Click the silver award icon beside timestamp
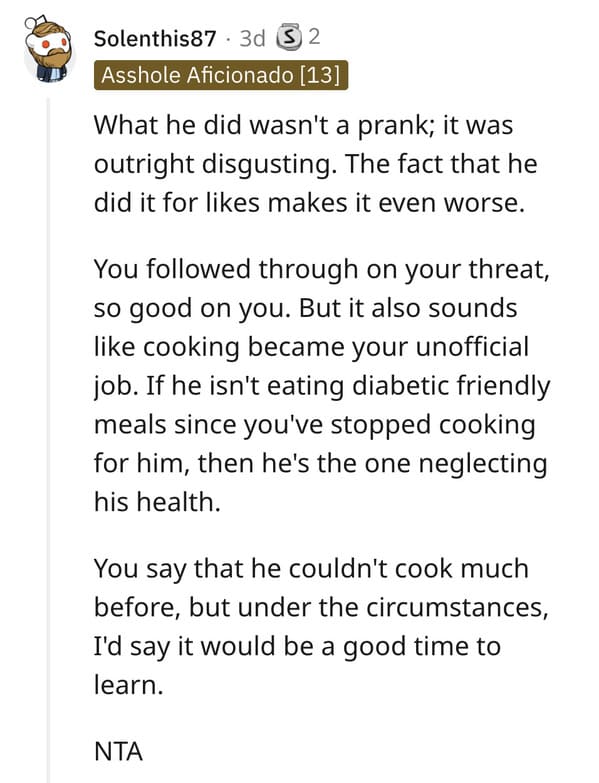Viewport: 599px width, 783px height. [290, 37]
